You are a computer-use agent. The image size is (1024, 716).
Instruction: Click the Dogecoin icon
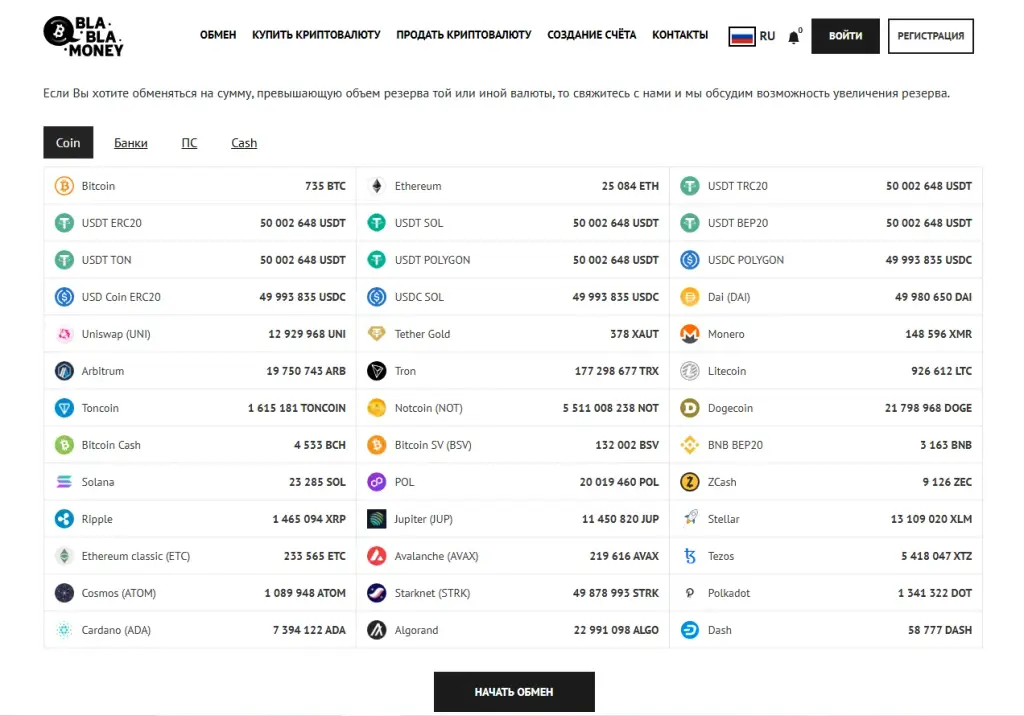click(690, 408)
